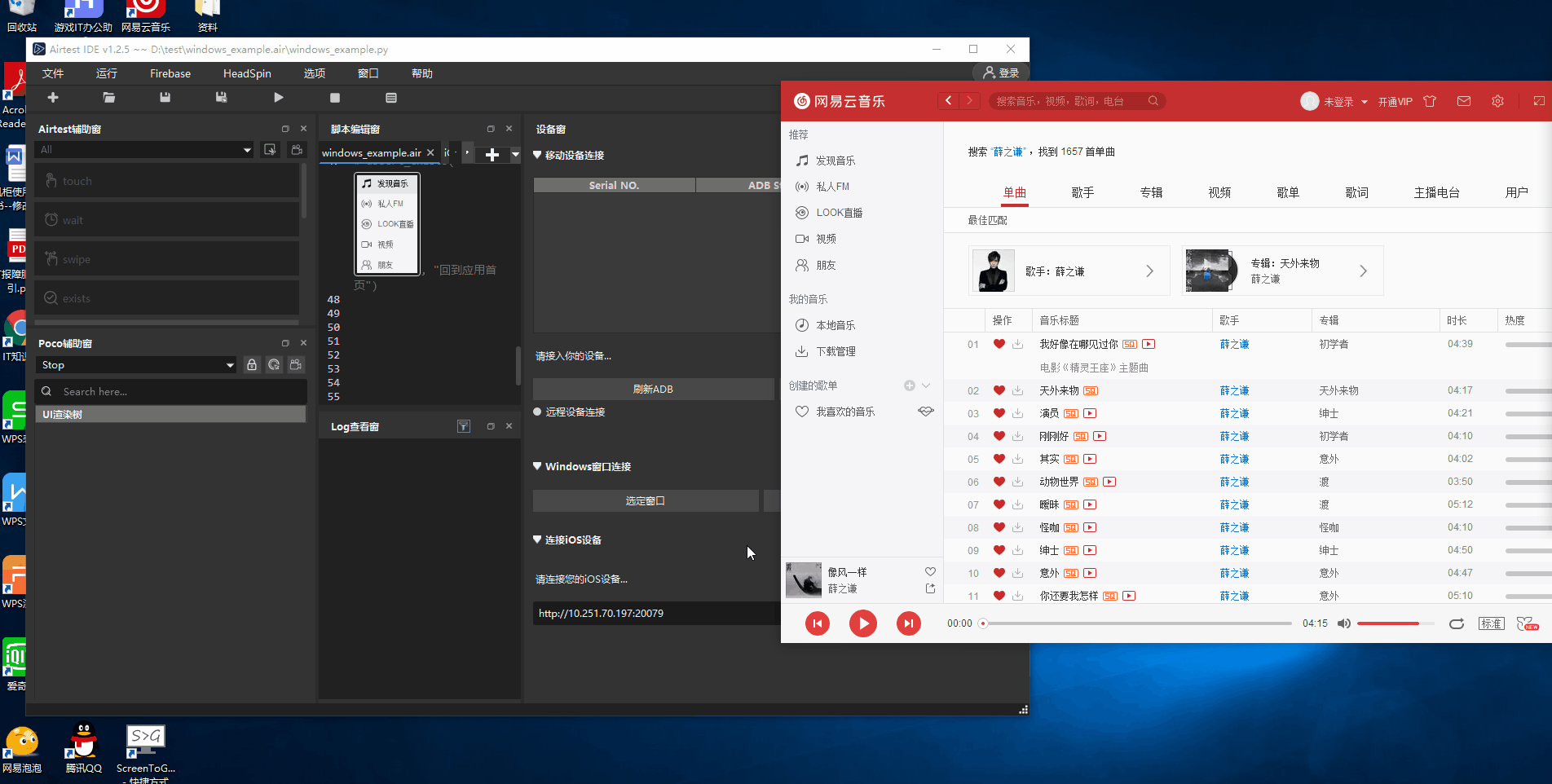Skip to next track in NetEase Music
The height and width of the screenshot is (784, 1552).
909,623
